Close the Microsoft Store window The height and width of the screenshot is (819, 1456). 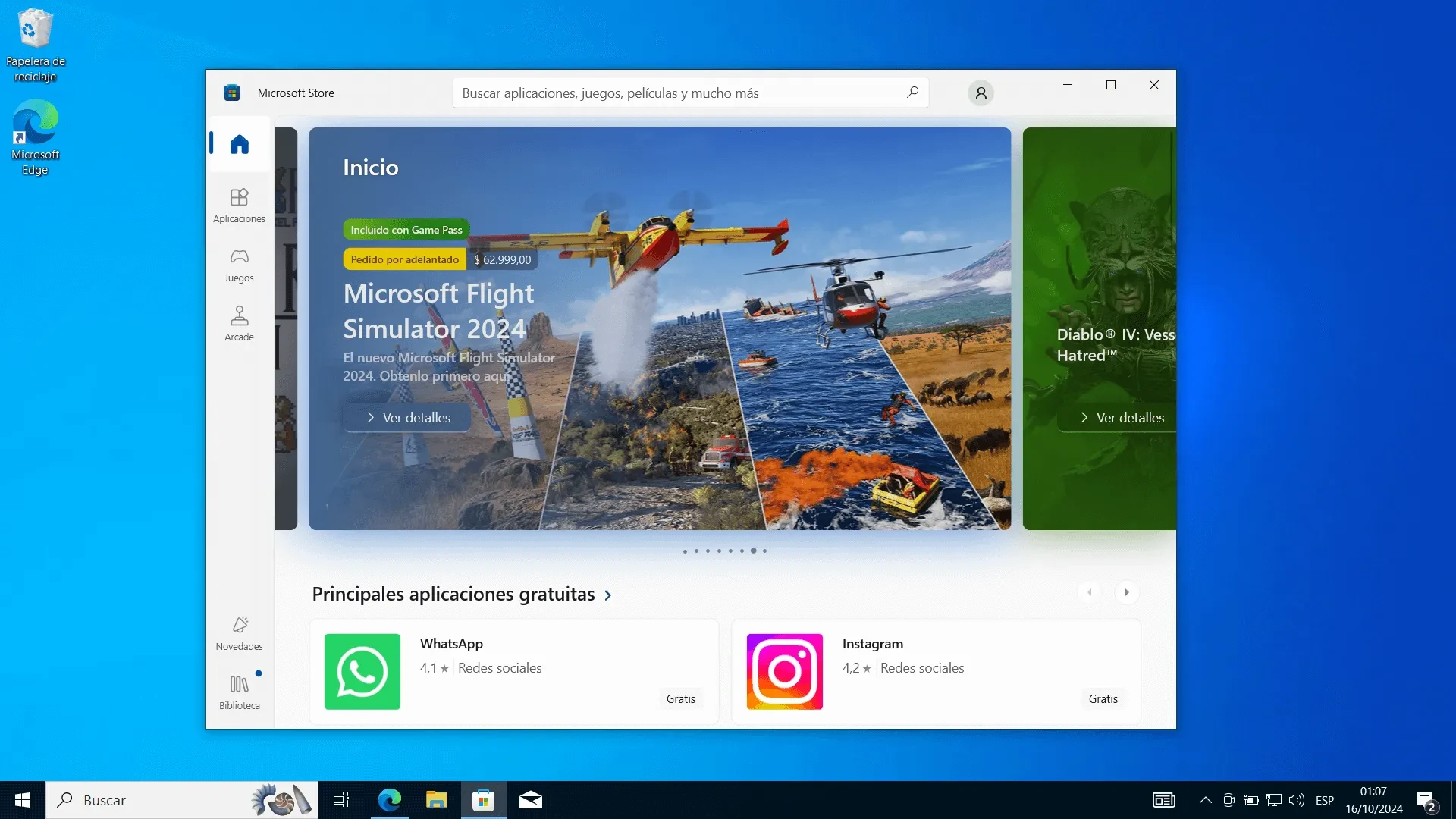coord(1154,85)
